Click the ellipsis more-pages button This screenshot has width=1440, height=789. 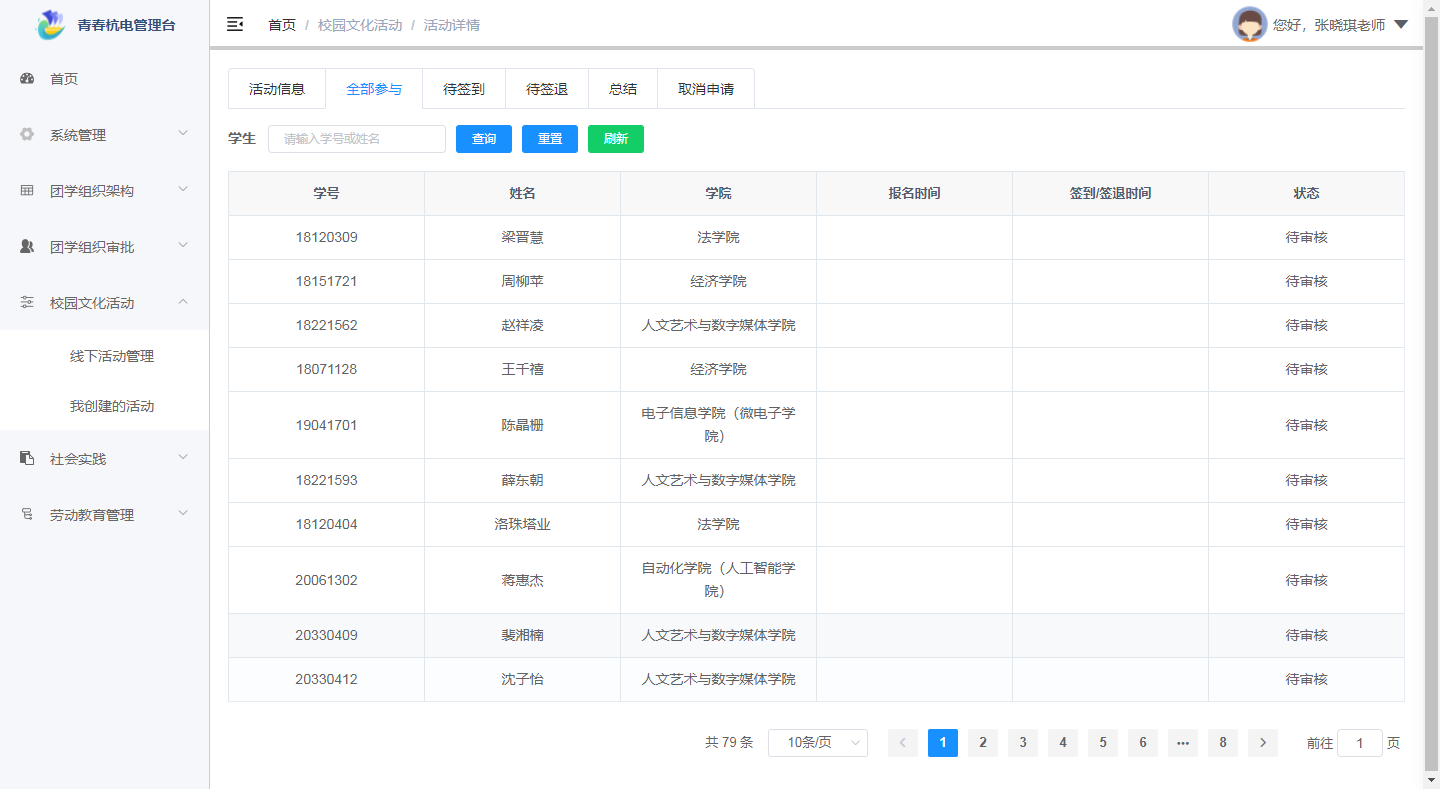(x=1183, y=742)
